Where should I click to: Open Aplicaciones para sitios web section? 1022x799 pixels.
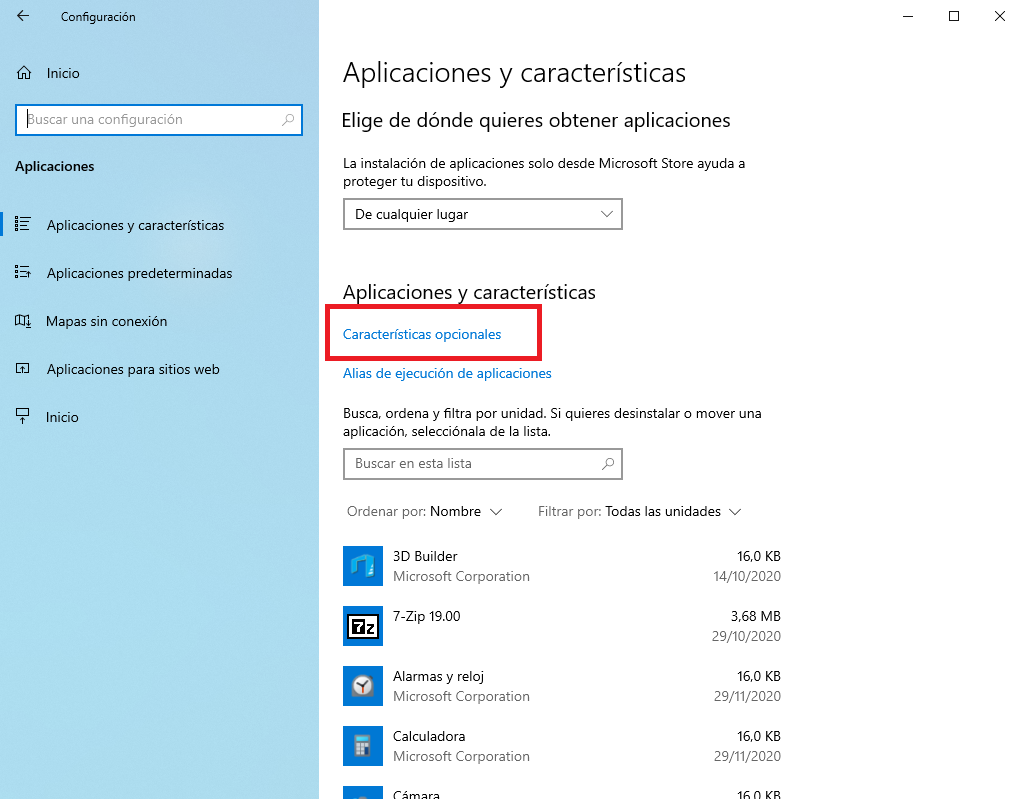pyautogui.click(x=132, y=369)
